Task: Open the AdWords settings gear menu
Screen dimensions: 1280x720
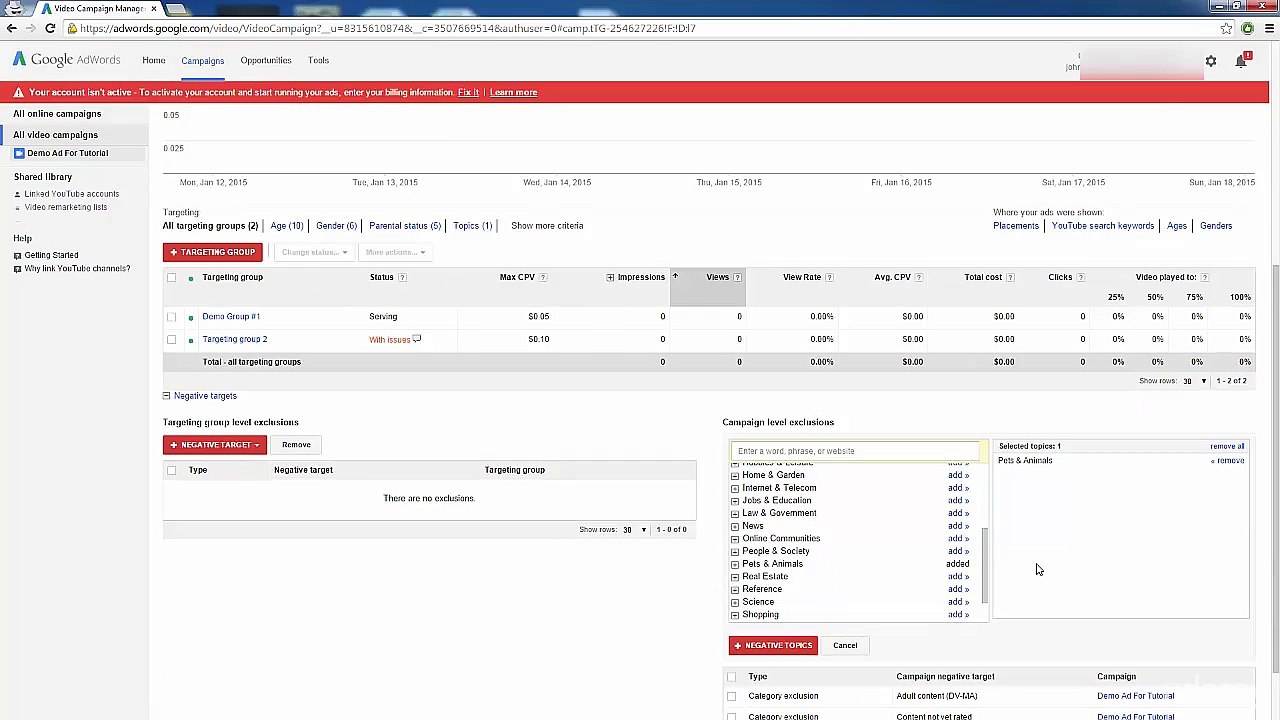Action: (1210, 62)
